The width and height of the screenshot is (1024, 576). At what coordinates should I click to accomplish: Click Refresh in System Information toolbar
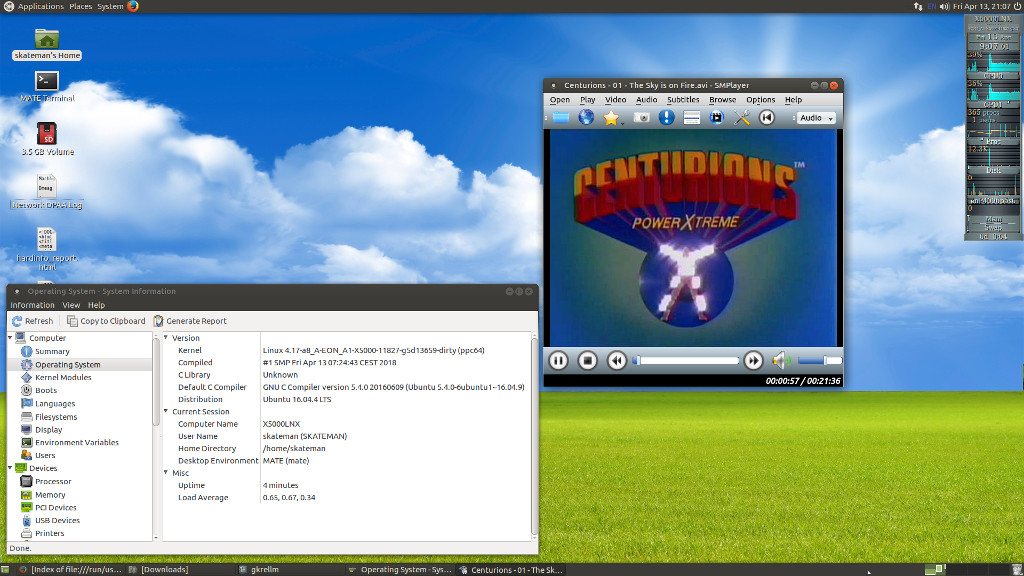[x=33, y=321]
